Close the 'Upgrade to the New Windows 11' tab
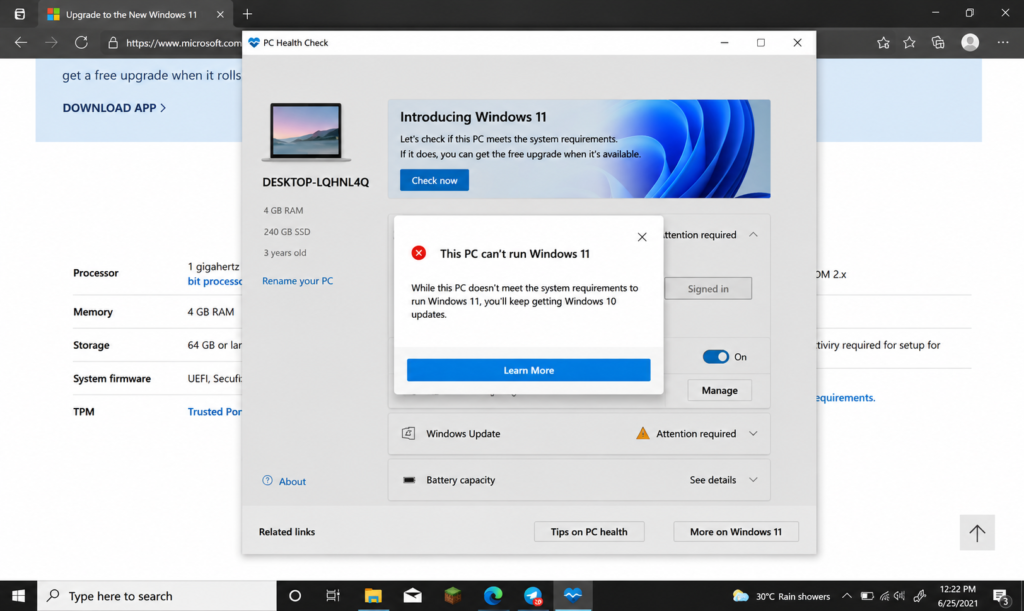The width and height of the screenshot is (1024, 611). [220, 14]
